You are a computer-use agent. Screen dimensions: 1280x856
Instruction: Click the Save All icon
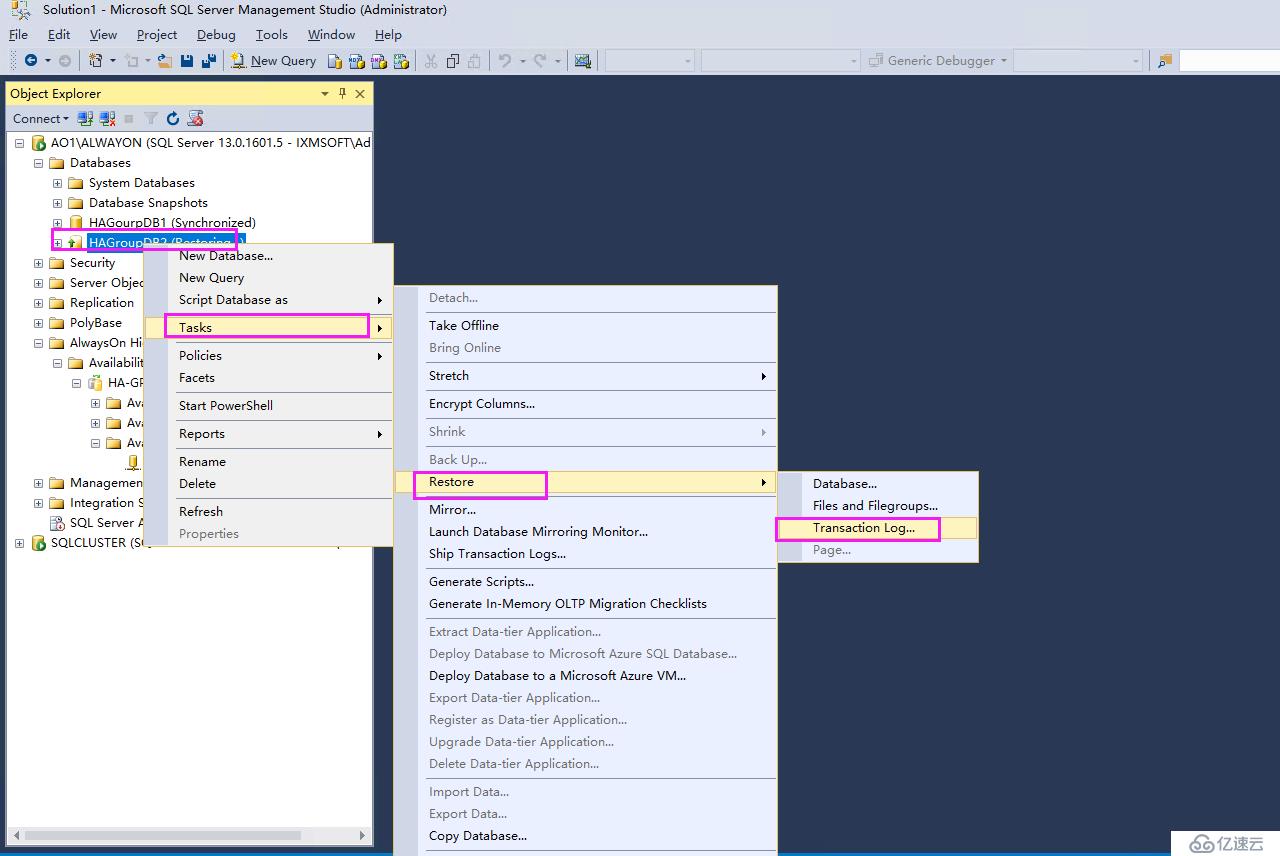(x=208, y=61)
